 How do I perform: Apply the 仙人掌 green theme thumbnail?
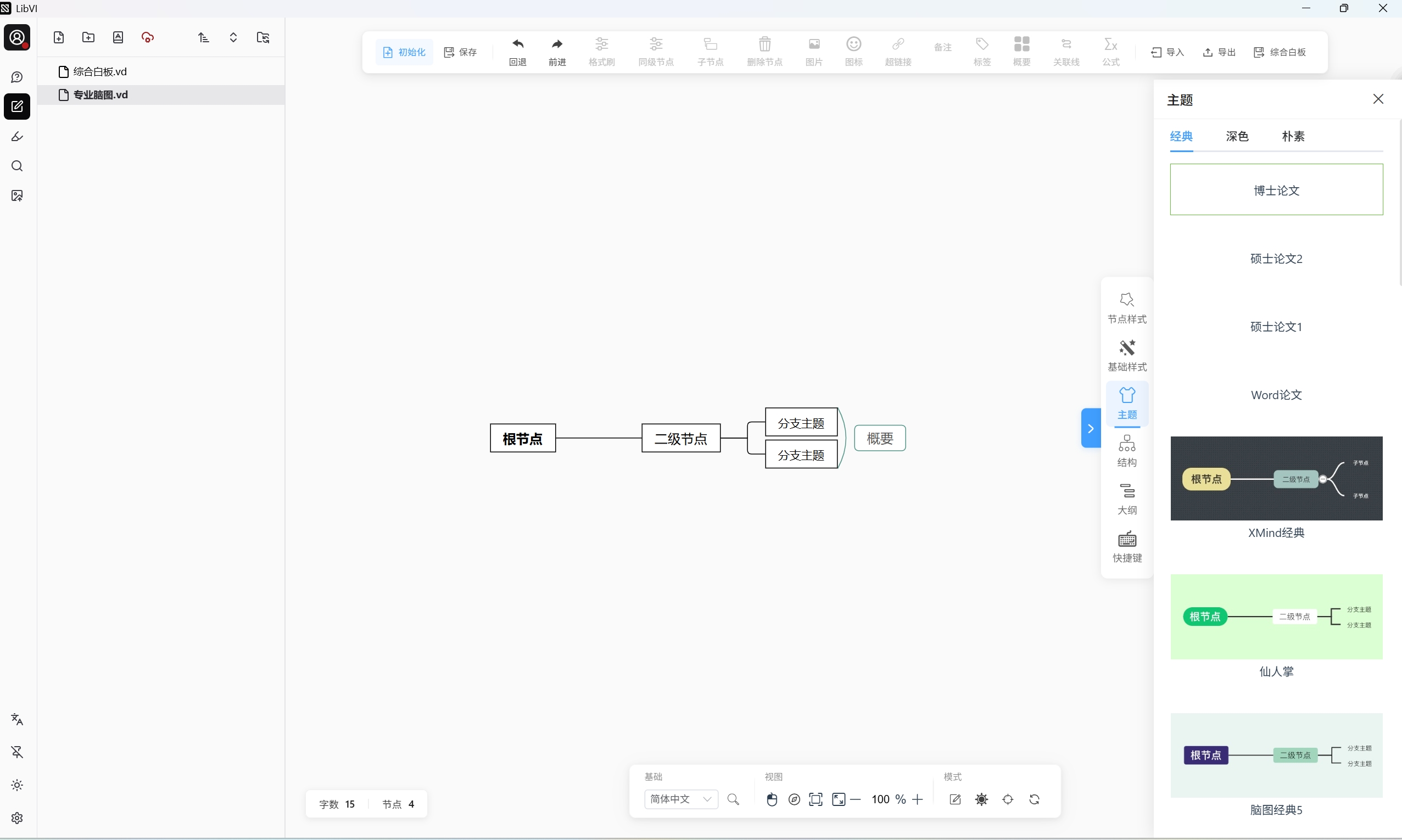[x=1276, y=617]
